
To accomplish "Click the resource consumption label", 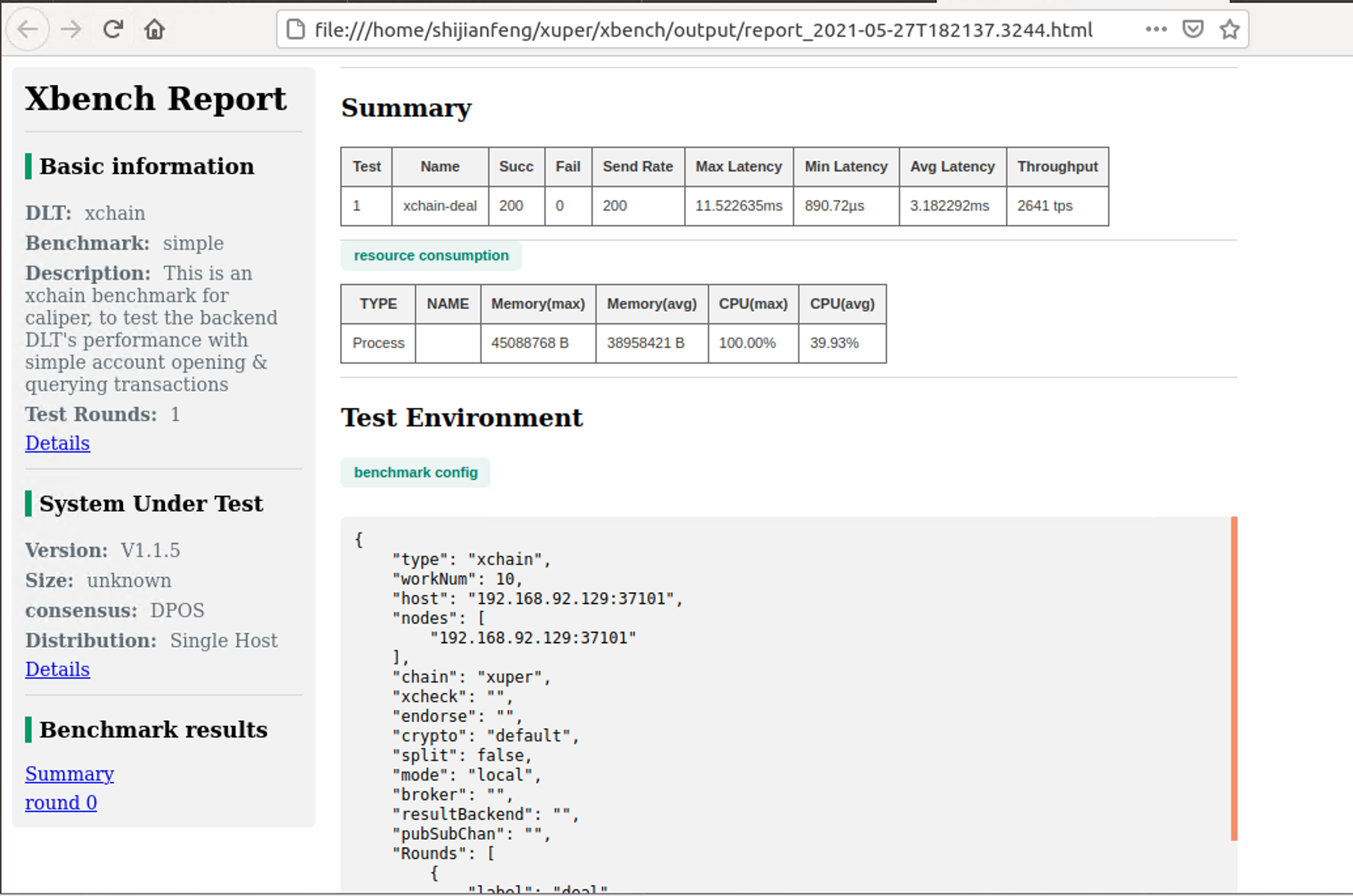I will [430, 256].
